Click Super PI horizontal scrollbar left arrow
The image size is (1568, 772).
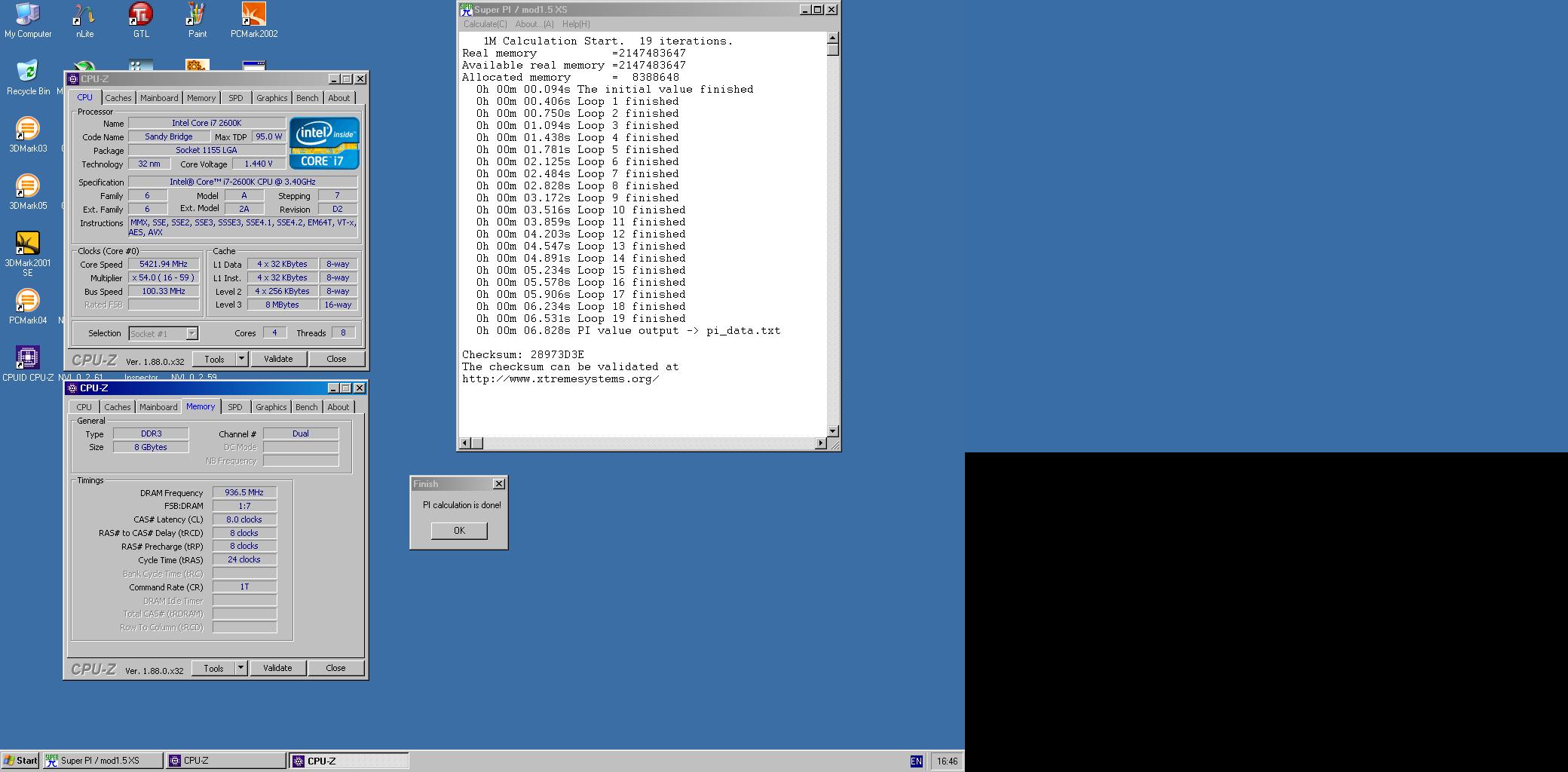[464, 443]
